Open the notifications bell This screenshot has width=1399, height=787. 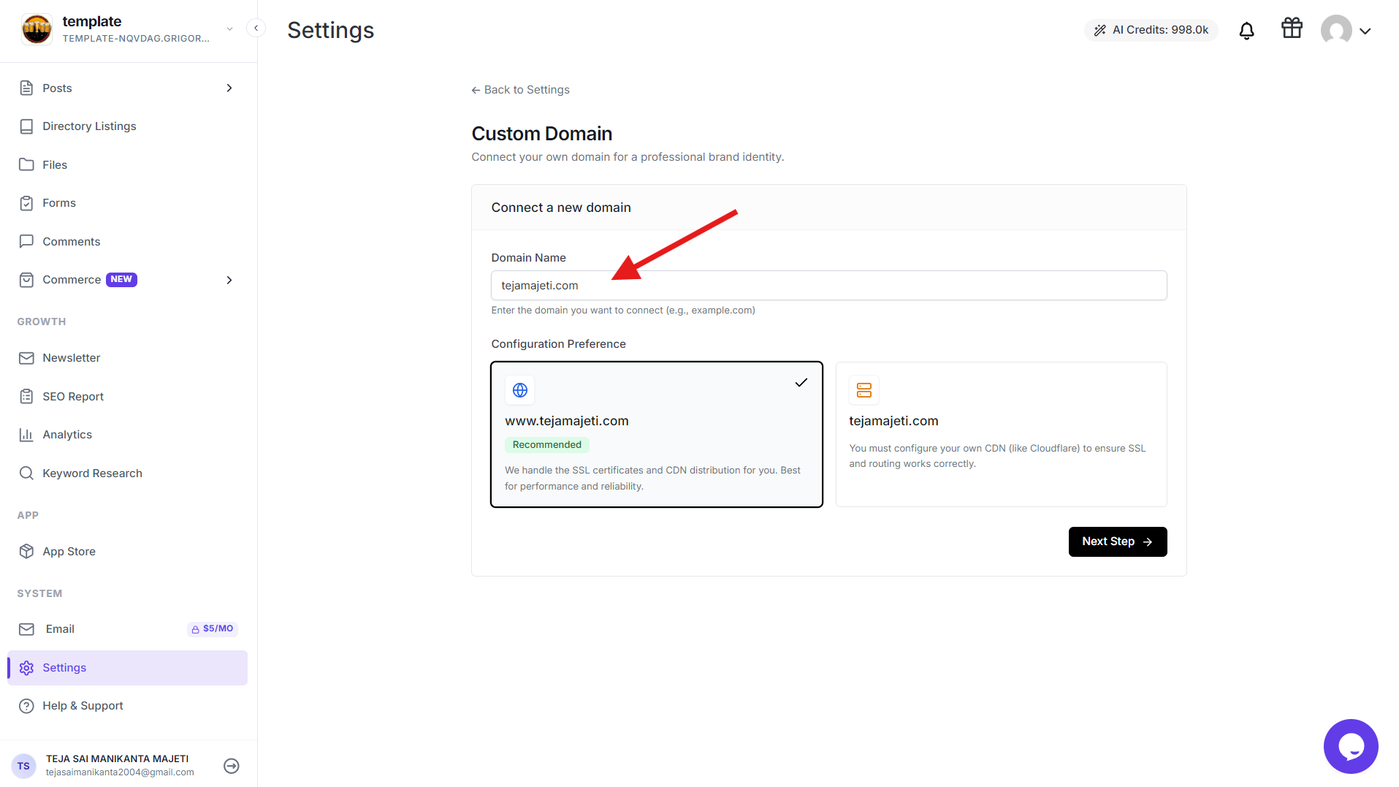pyautogui.click(x=1246, y=30)
